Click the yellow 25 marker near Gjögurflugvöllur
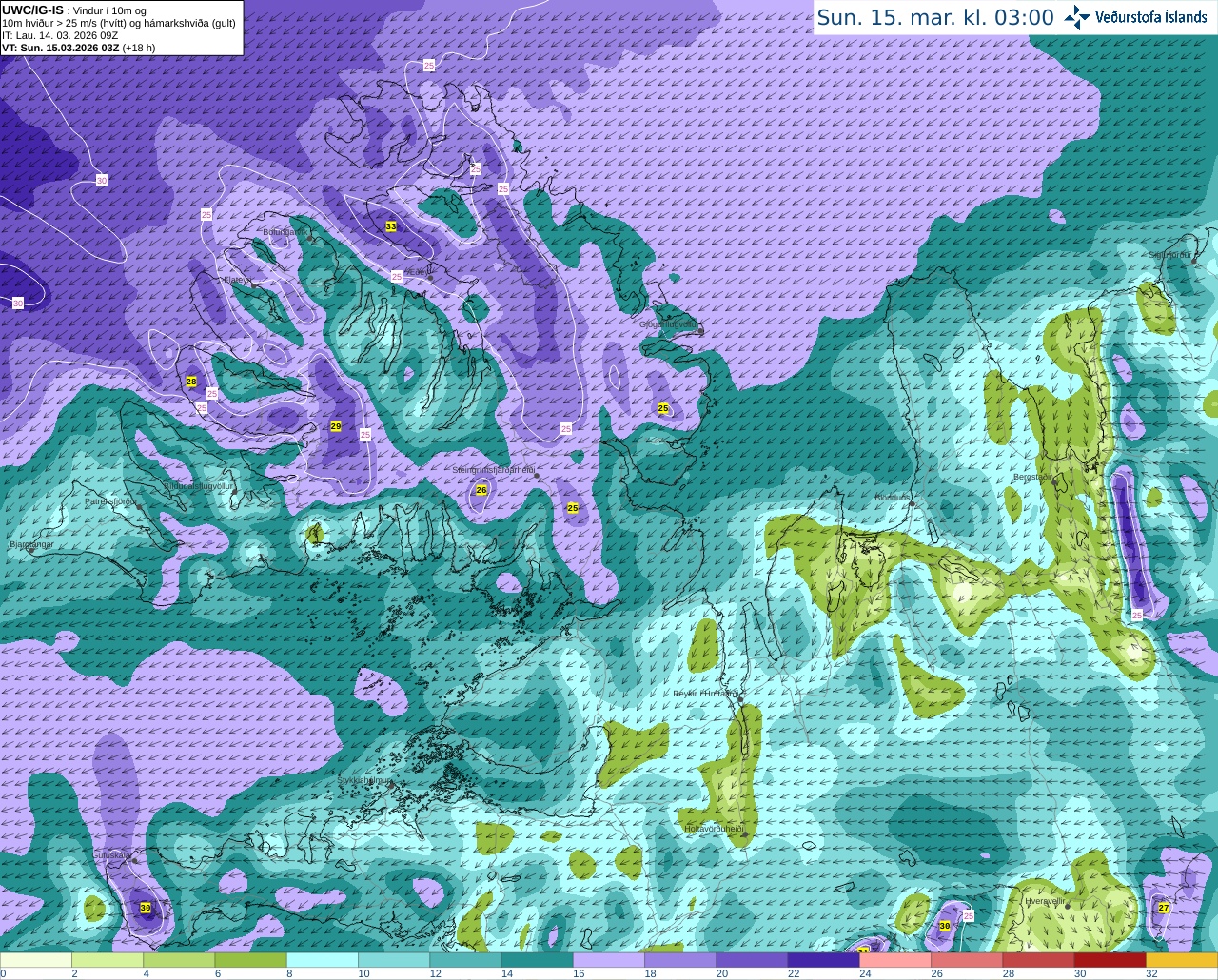This screenshot has height=980, width=1218. pos(663,408)
